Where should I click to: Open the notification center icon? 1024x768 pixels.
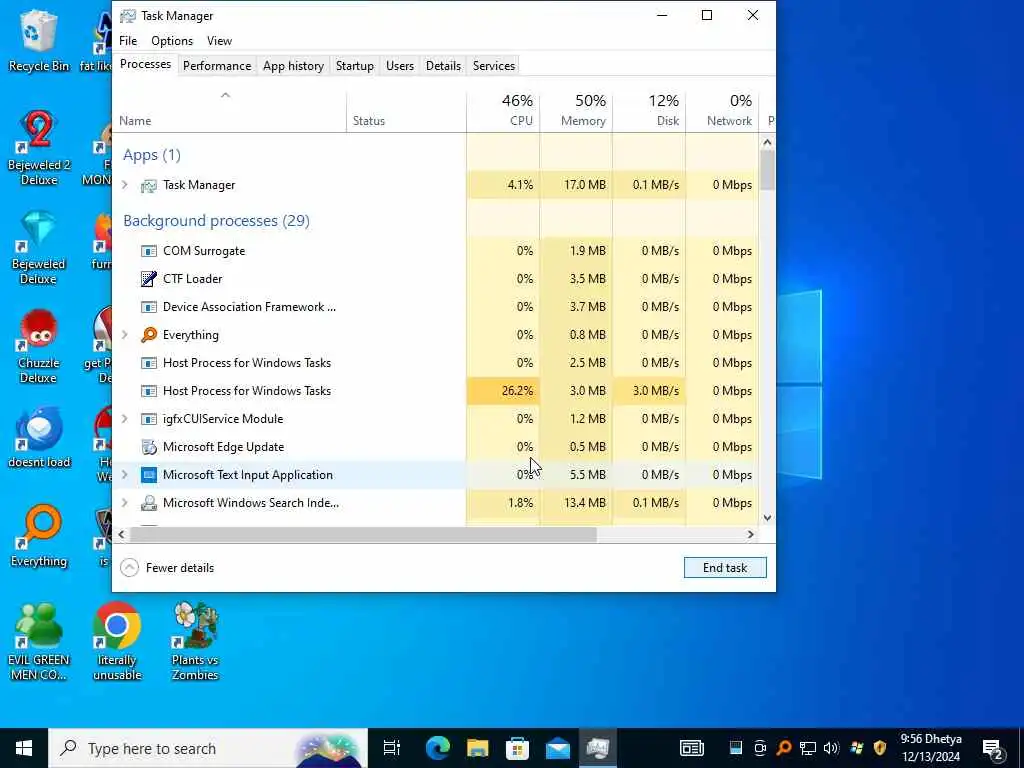coord(994,748)
